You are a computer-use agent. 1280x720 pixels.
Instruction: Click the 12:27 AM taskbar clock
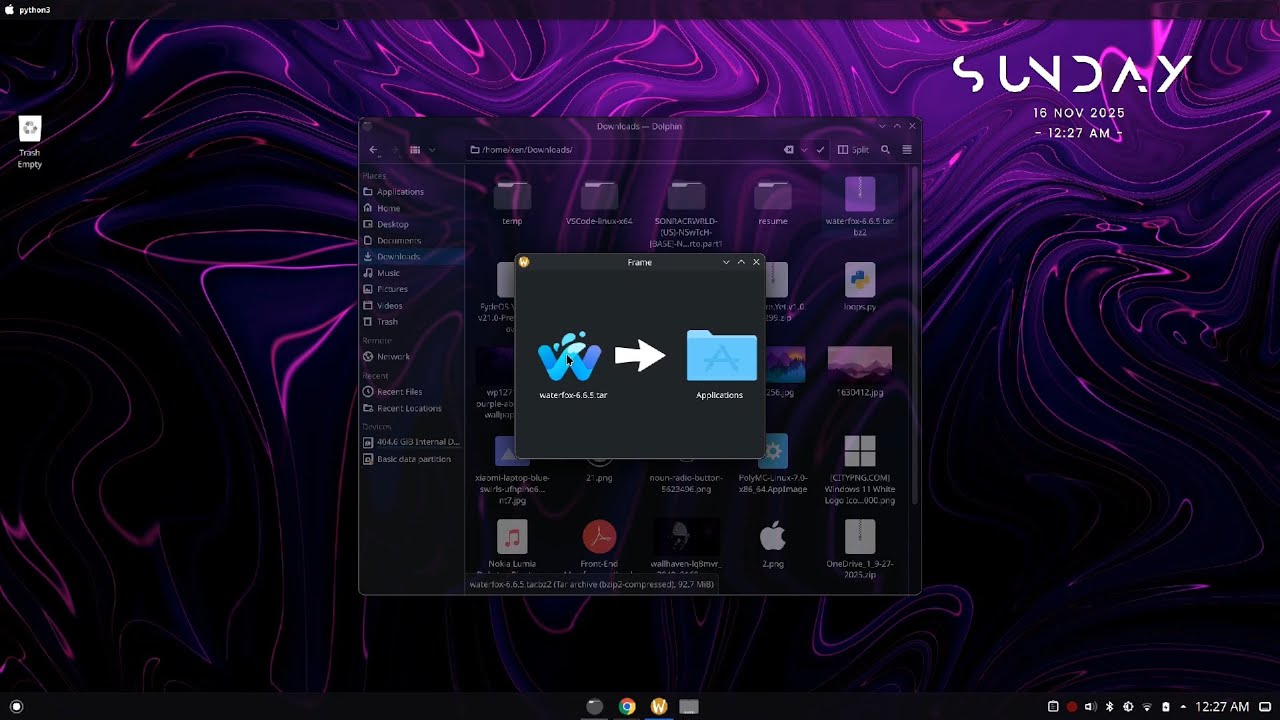click(1223, 707)
